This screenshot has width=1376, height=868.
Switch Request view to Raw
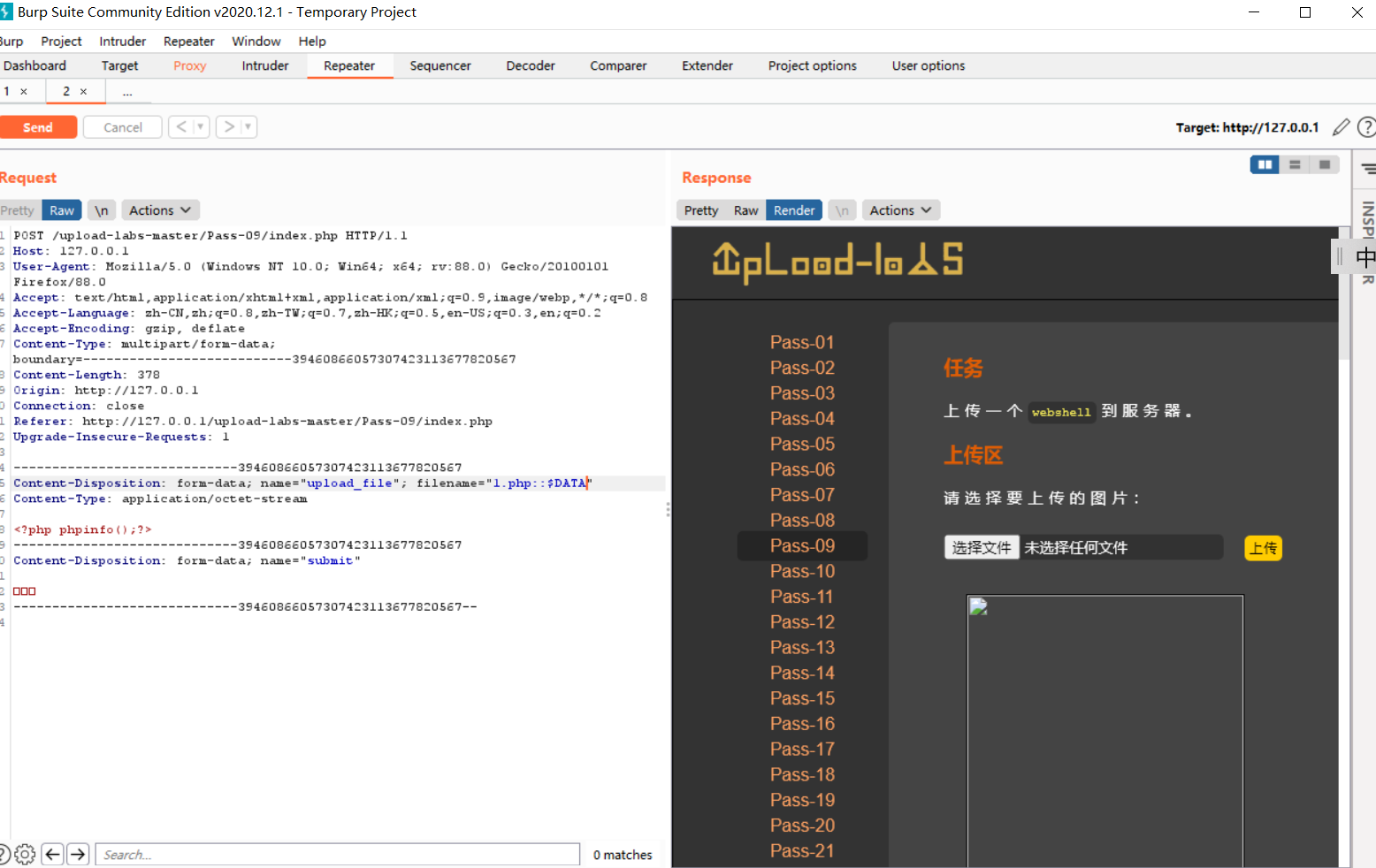[x=62, y=210]
